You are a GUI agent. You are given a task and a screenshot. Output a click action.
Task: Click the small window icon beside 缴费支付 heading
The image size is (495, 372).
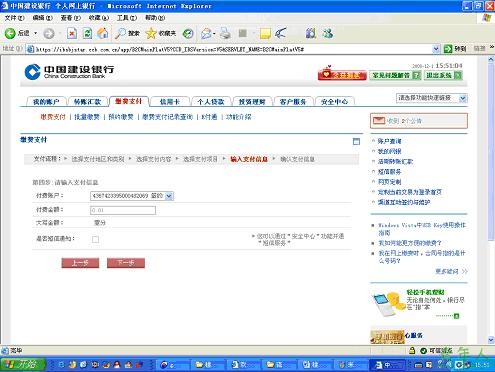(x=356, y=141)
